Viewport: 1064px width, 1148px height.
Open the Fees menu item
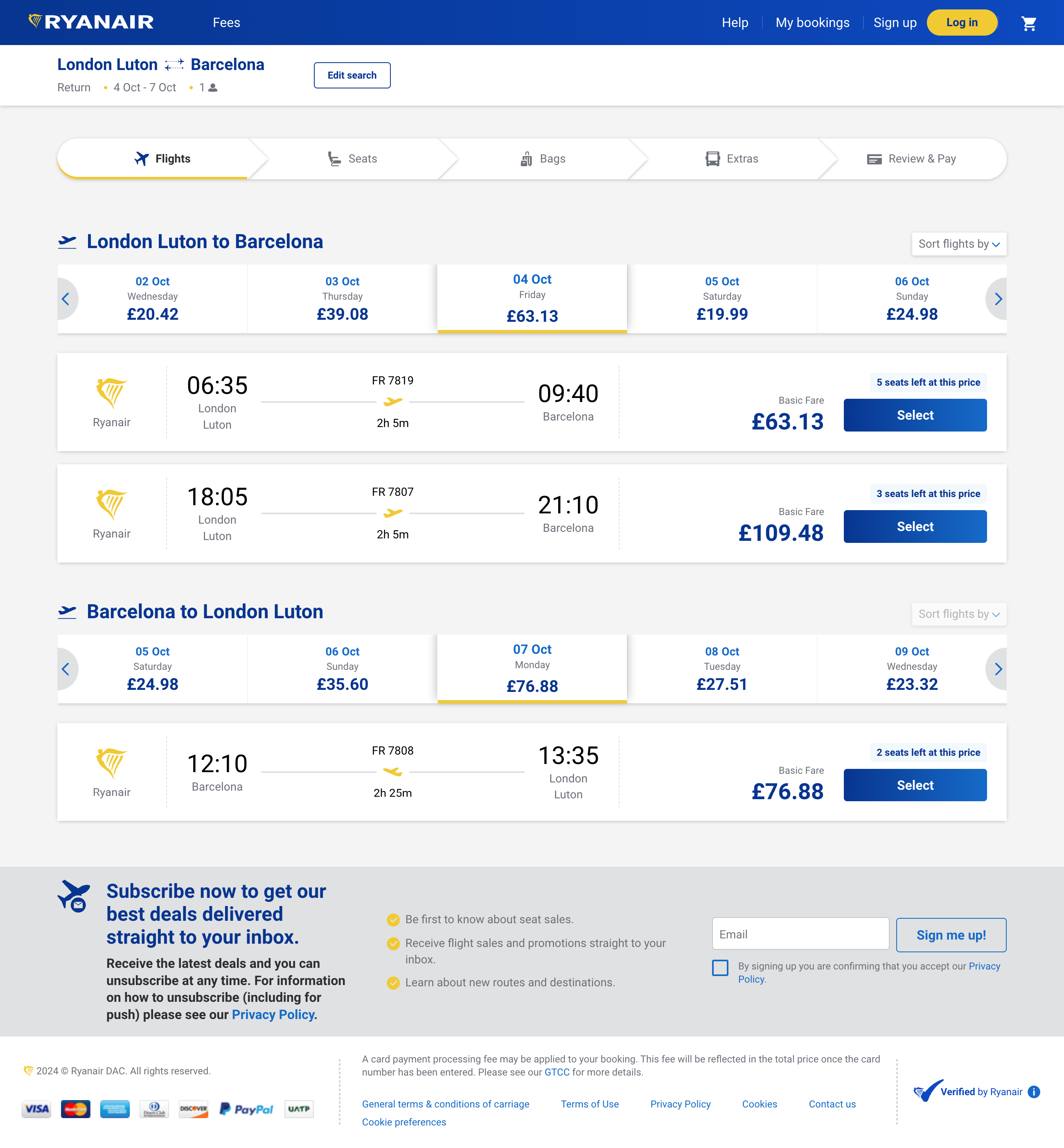point(226,23)
